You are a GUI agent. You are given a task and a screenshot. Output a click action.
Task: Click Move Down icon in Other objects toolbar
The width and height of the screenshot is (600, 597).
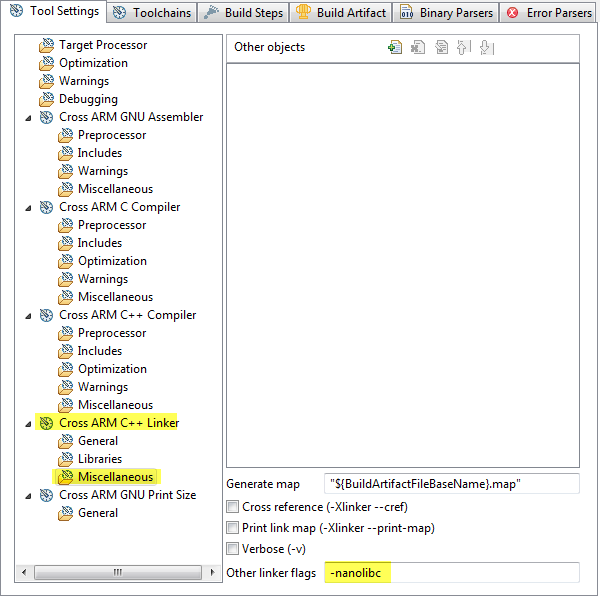click(486, 48)
